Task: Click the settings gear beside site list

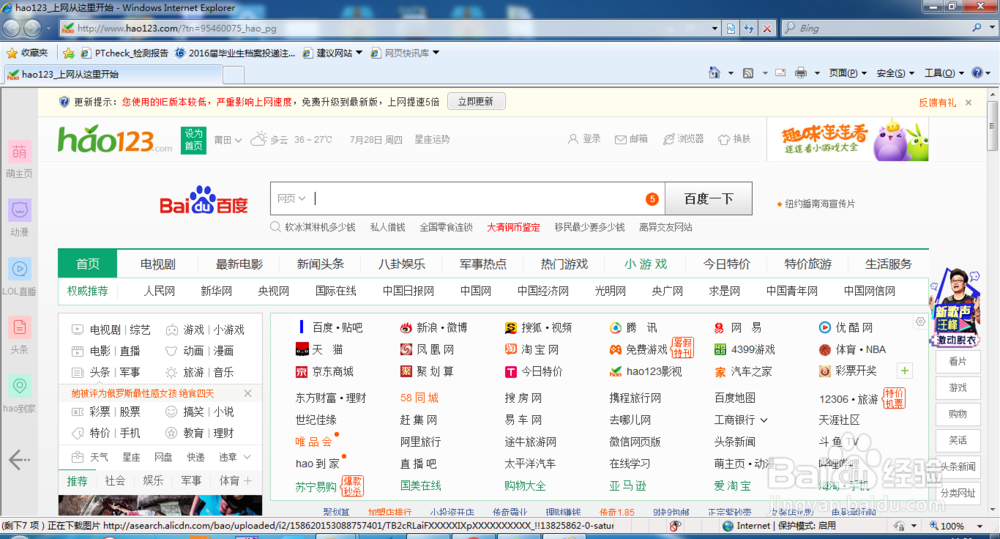Action: [x=920, y=321]
